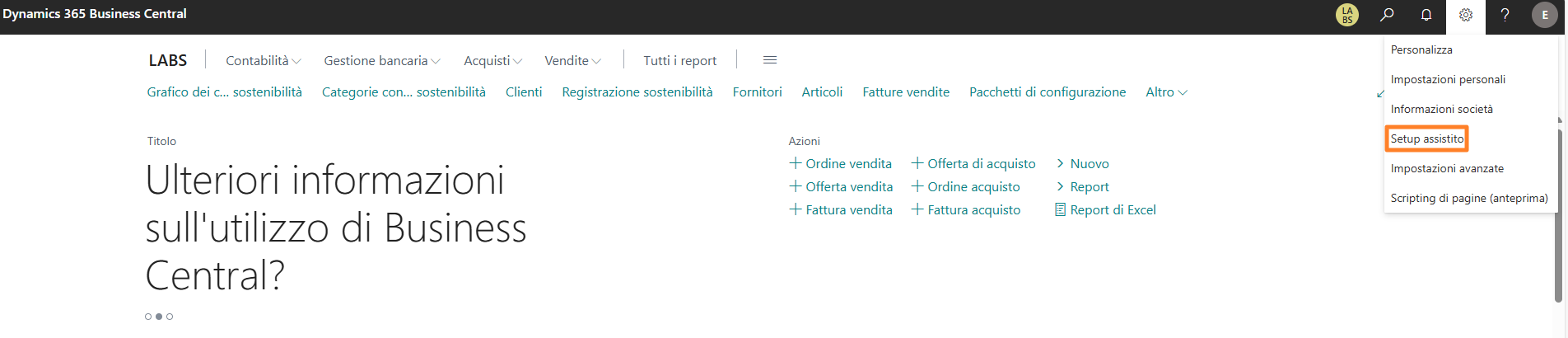Open the notifications bell
This screenshot has height=338, width=1568.
tap(1426, 15)
